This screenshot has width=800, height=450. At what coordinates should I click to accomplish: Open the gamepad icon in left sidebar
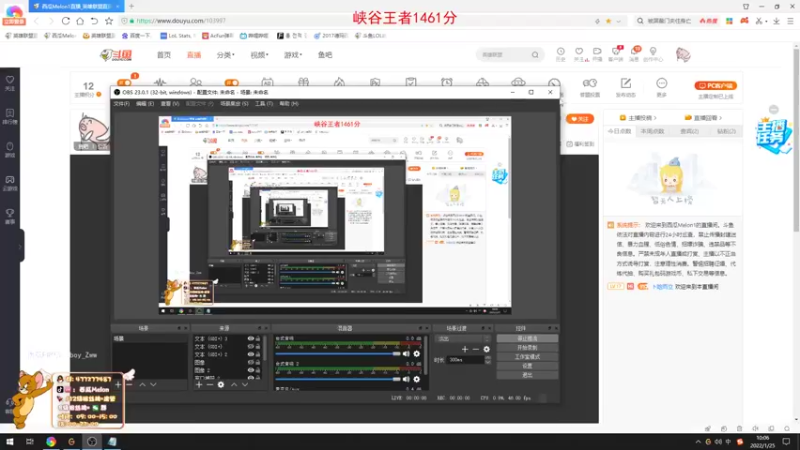pyautogui.click(x=10, y=180)
